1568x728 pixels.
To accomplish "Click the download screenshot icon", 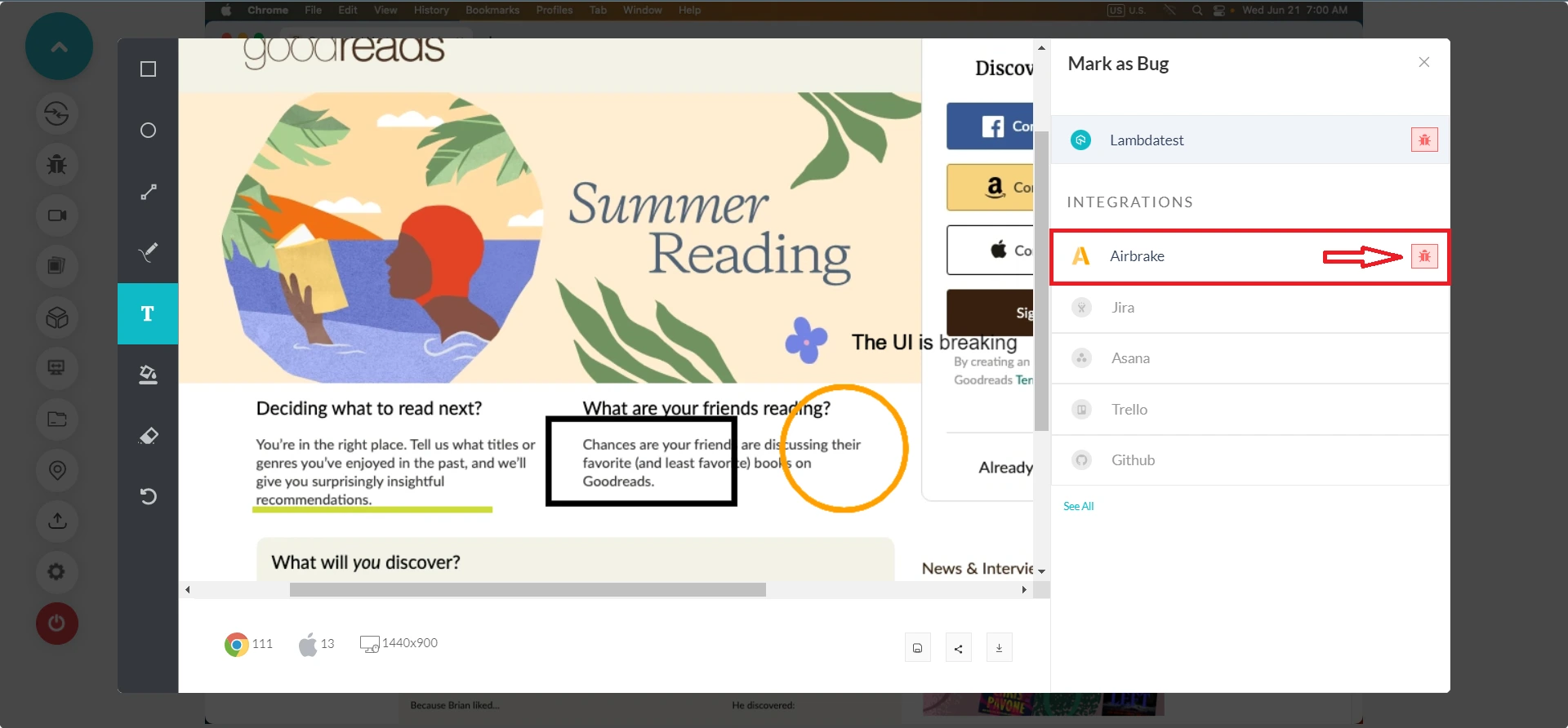I will click(999, 648).
